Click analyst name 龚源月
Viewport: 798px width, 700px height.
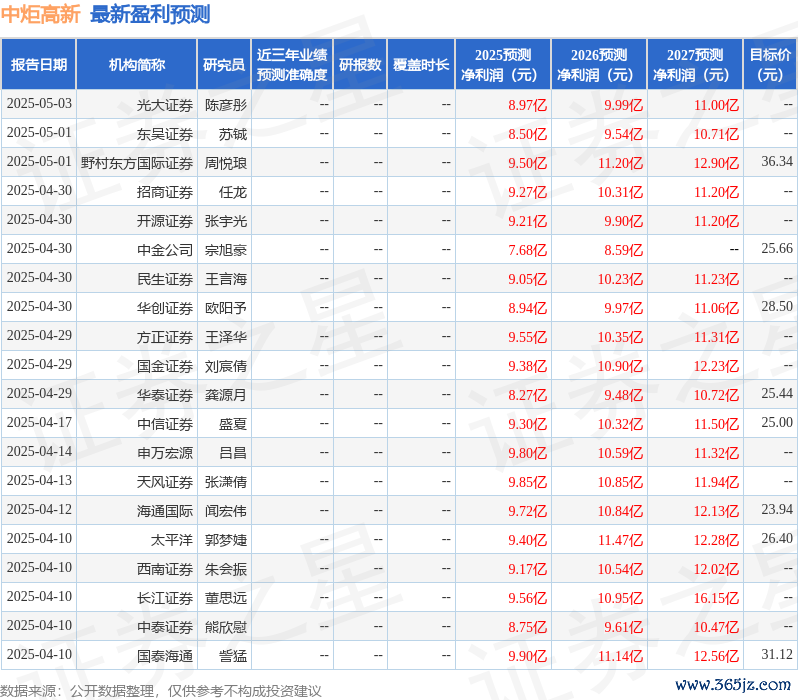(225, 396)
